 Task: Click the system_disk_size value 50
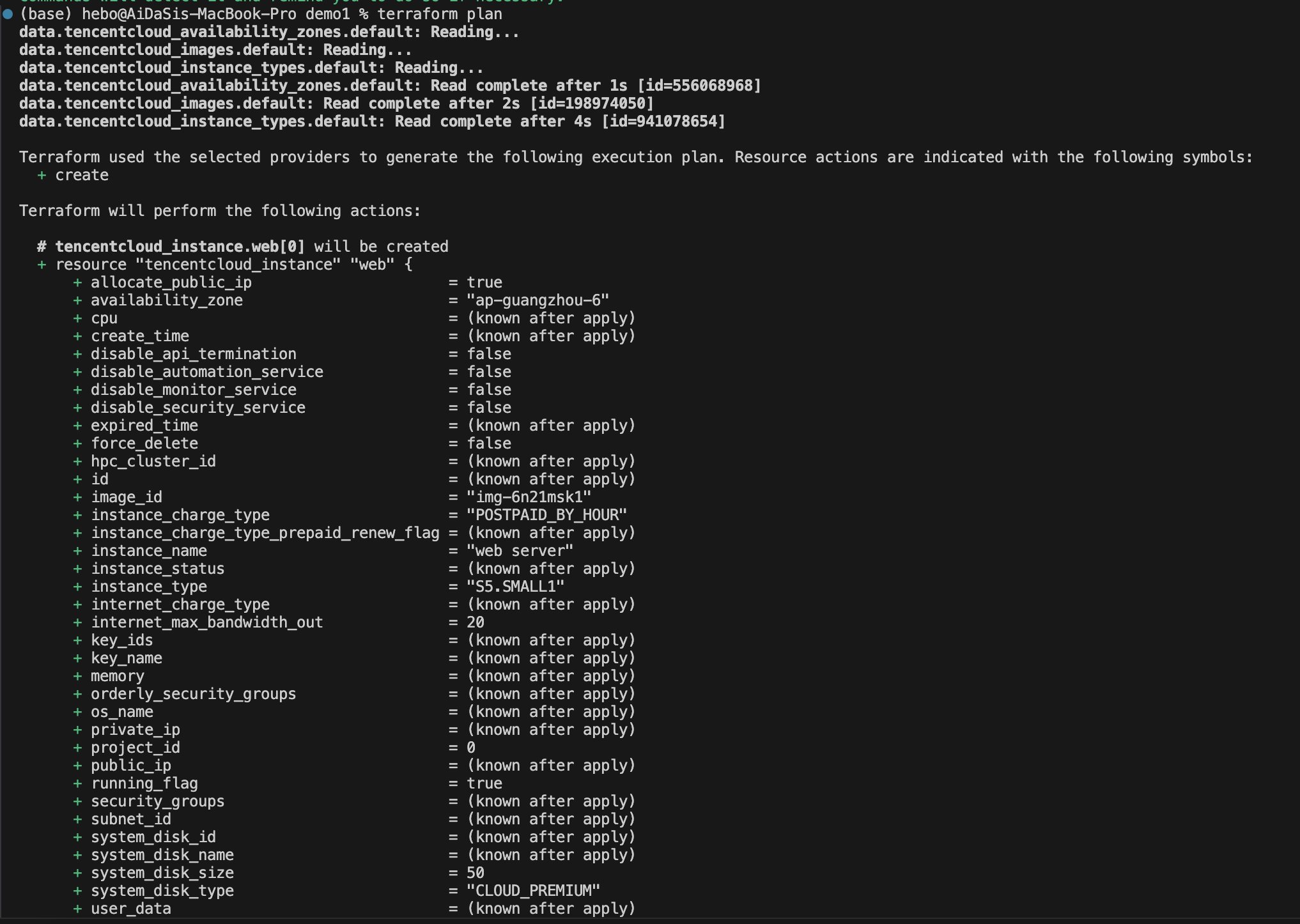click(x=476, y=873)
